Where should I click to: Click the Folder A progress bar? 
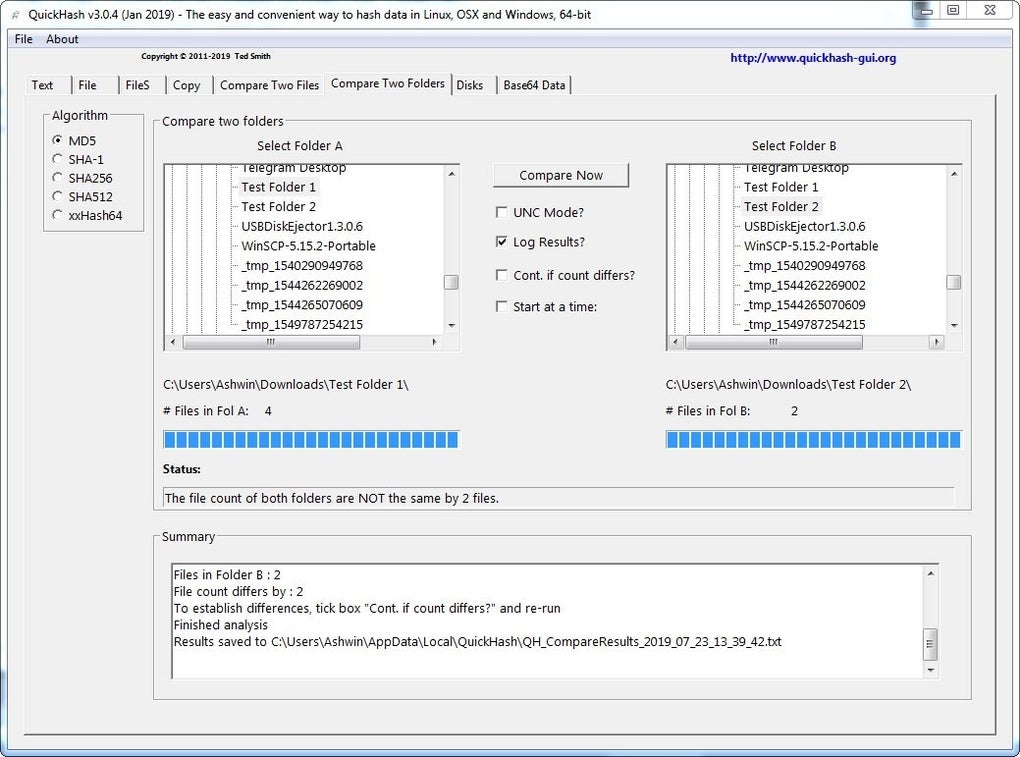[310, 438]
